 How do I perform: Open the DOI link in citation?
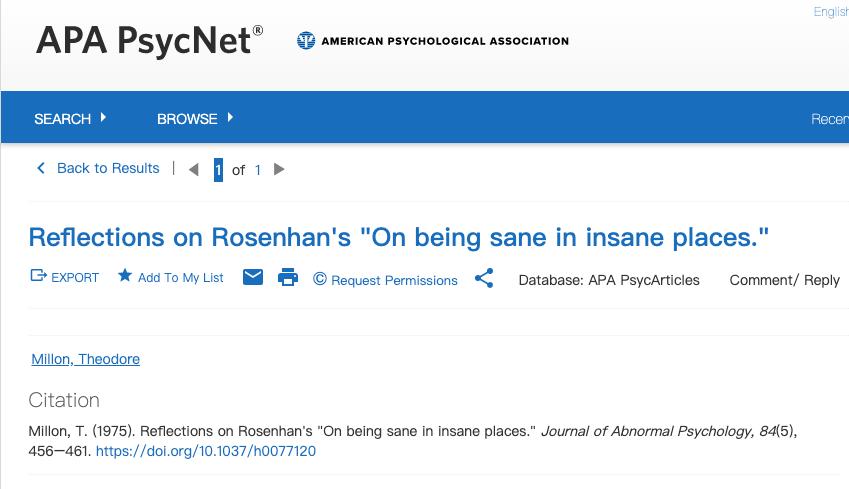[x=206, y=451]
